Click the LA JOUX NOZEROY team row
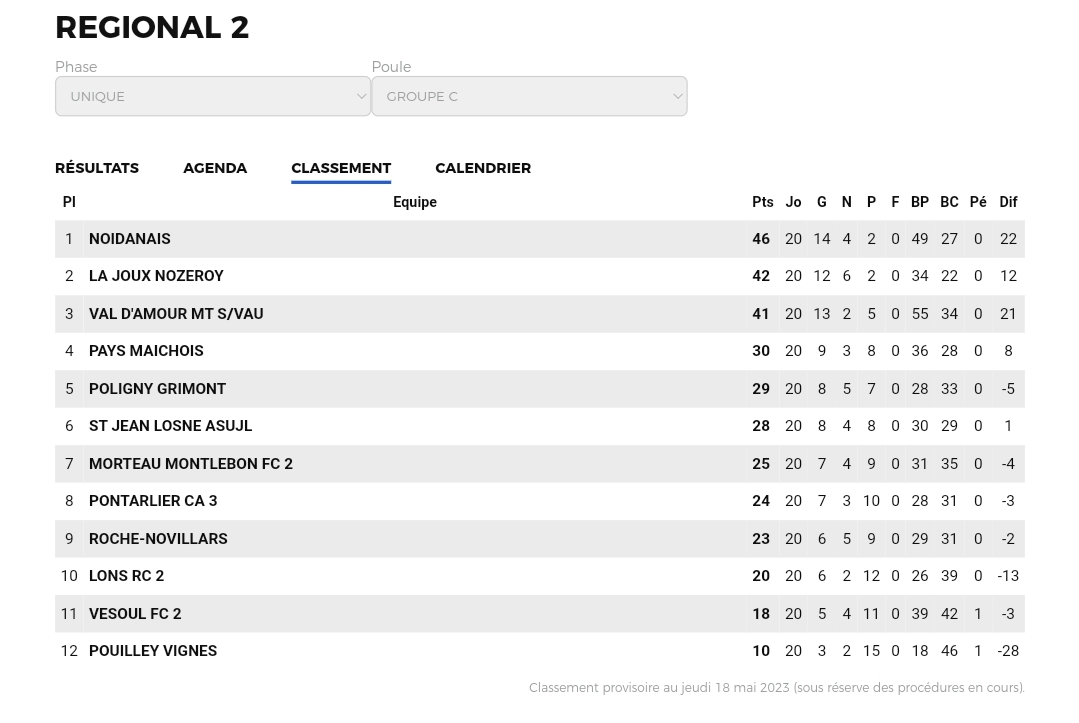The width and height of the screenshot is (1079, 723). 540,276
